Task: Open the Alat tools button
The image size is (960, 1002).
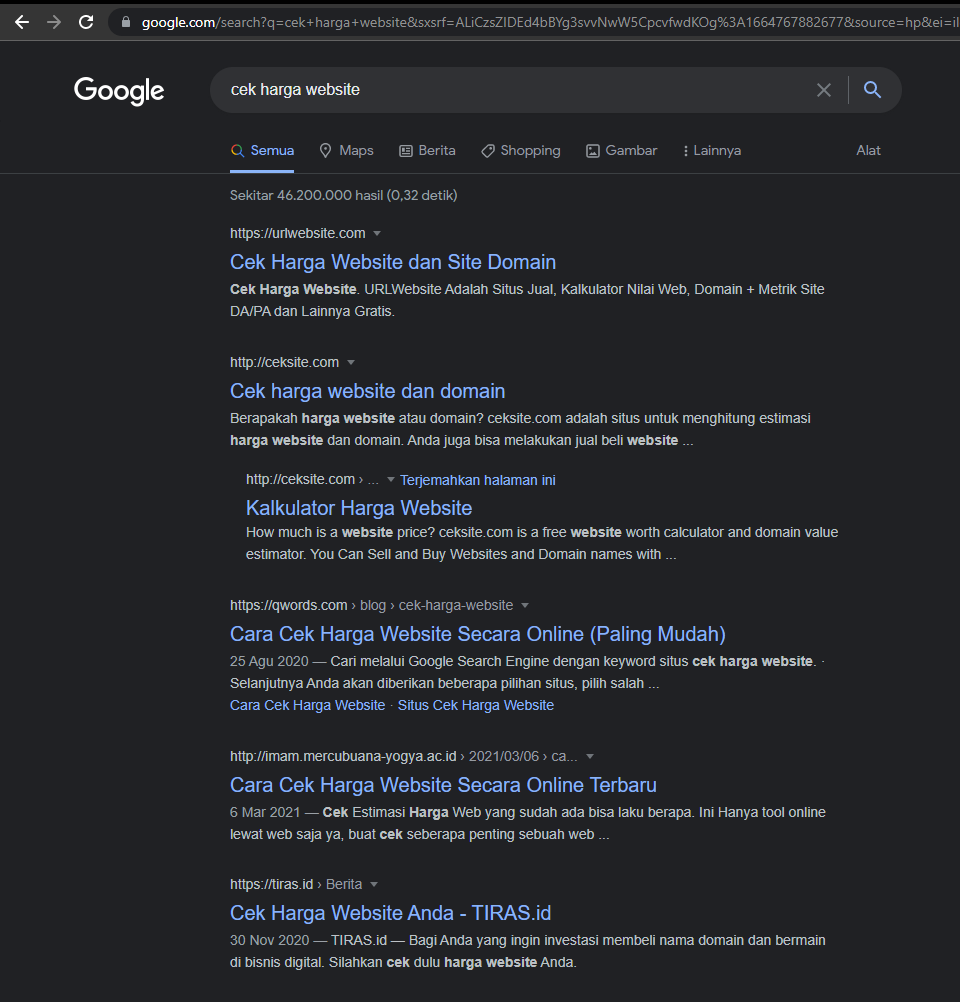Action: pos(868,150)
